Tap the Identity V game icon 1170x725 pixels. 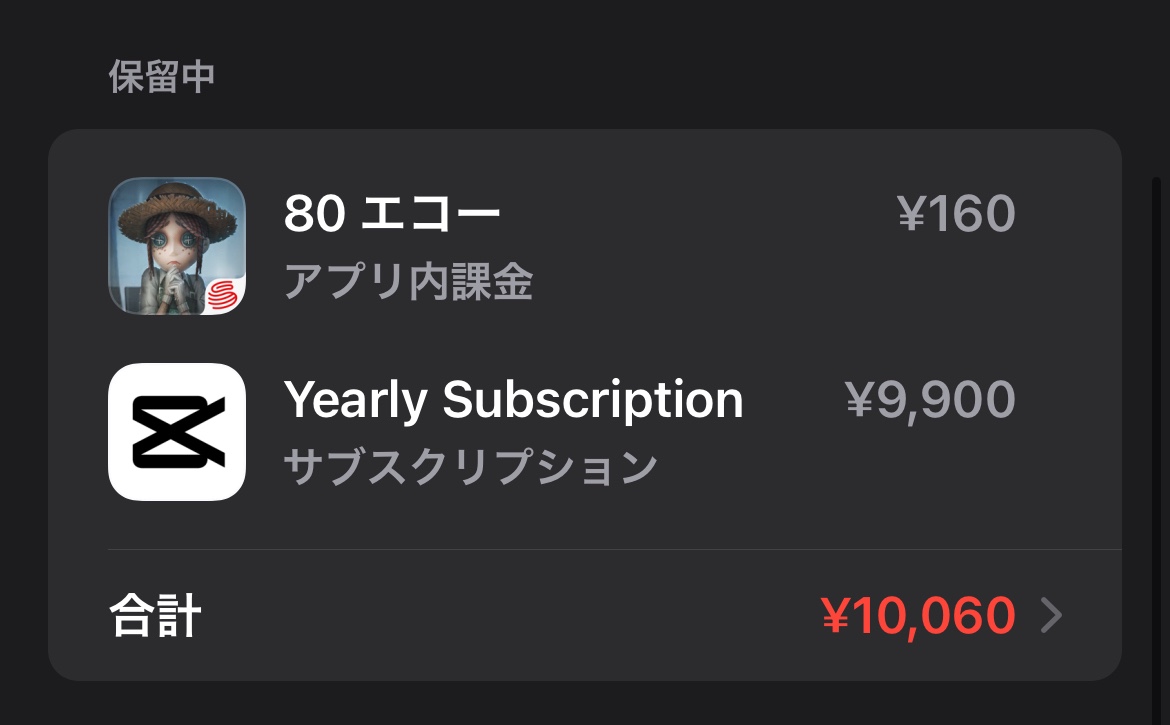point(176,246)
